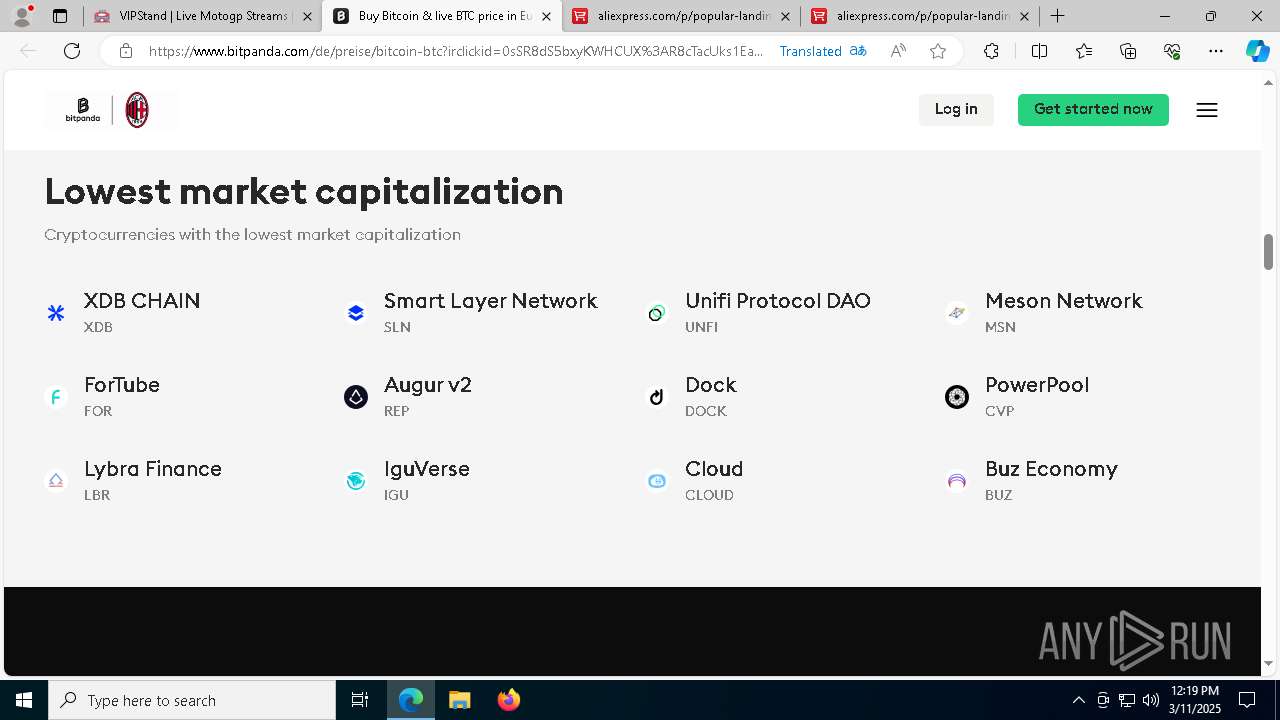Open the tab actions menu
The height and width of the screenshot is (720, 1280).
[x=60, y=16]
